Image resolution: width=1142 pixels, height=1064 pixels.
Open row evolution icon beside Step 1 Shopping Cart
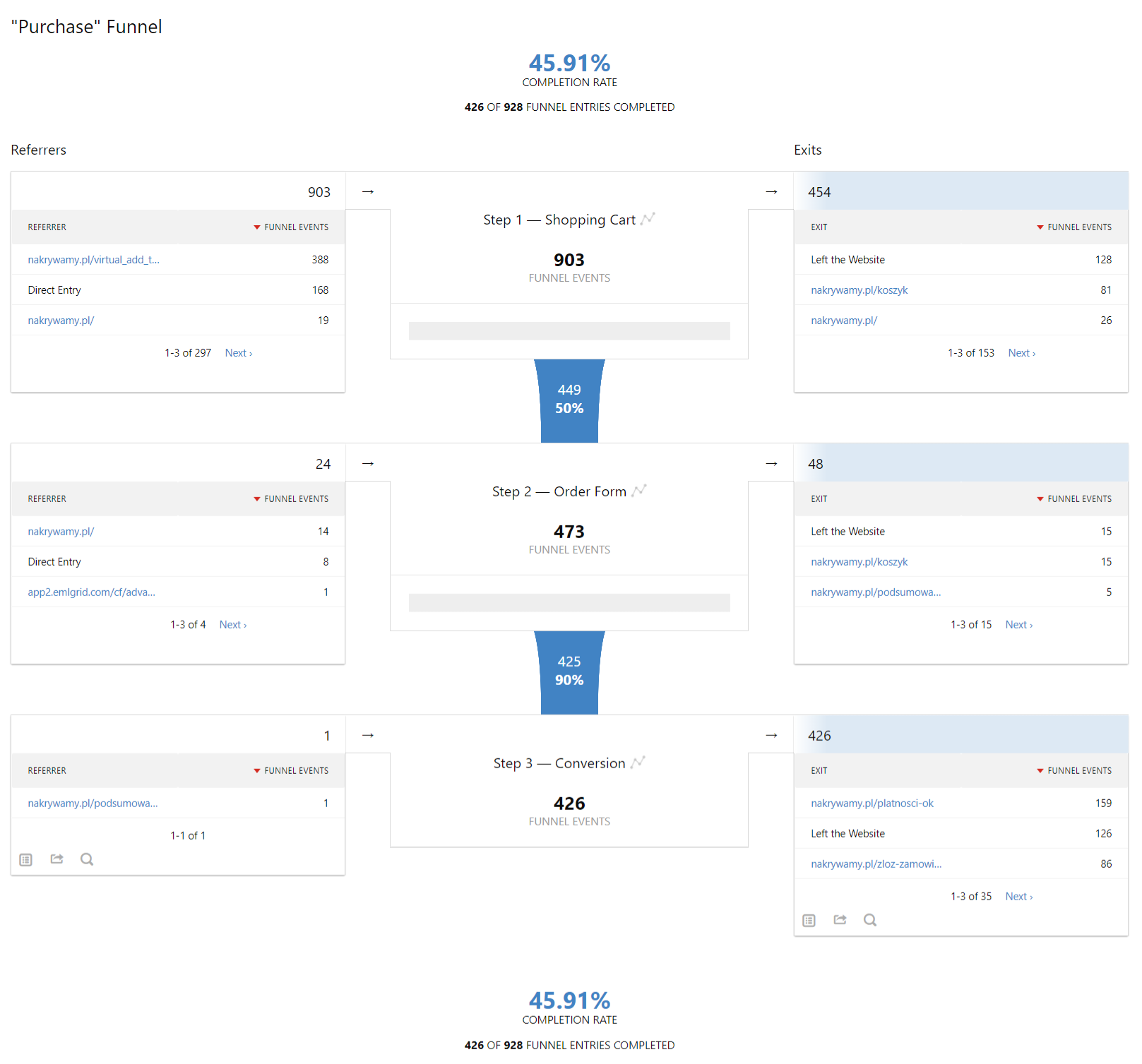pos(648,219)
